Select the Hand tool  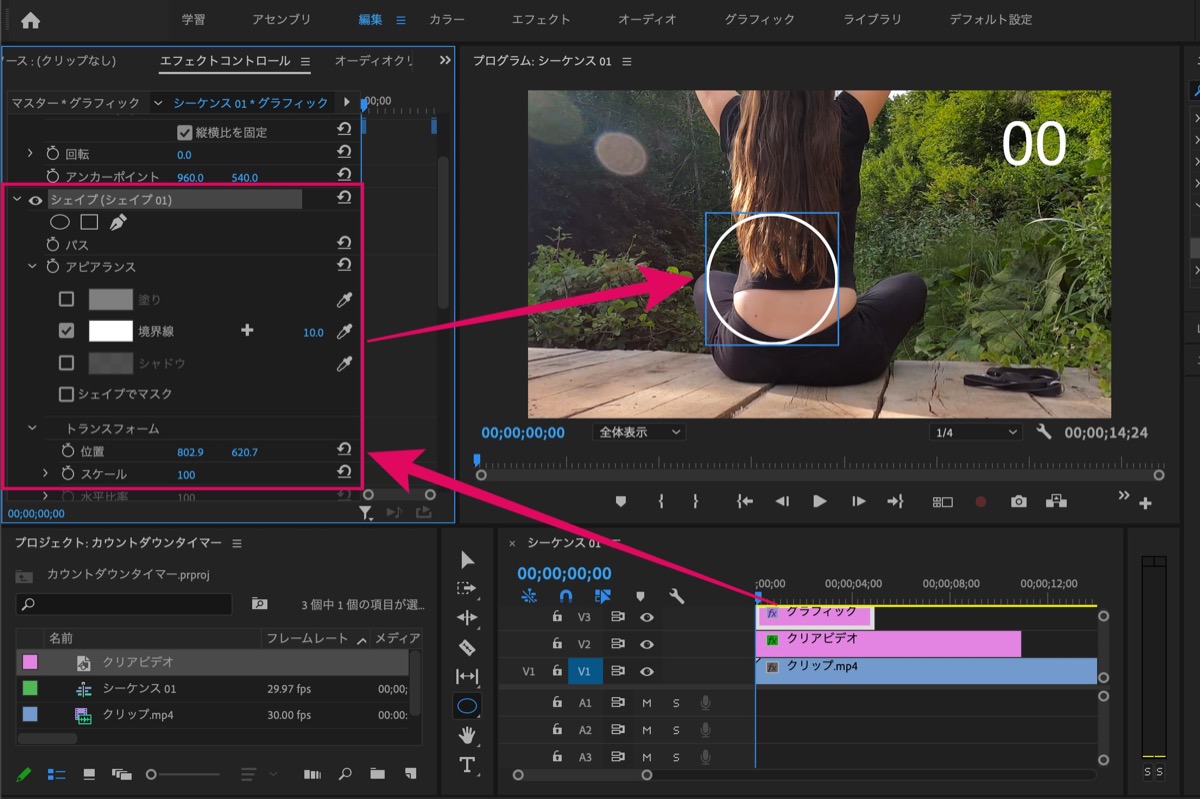(467, 735)
